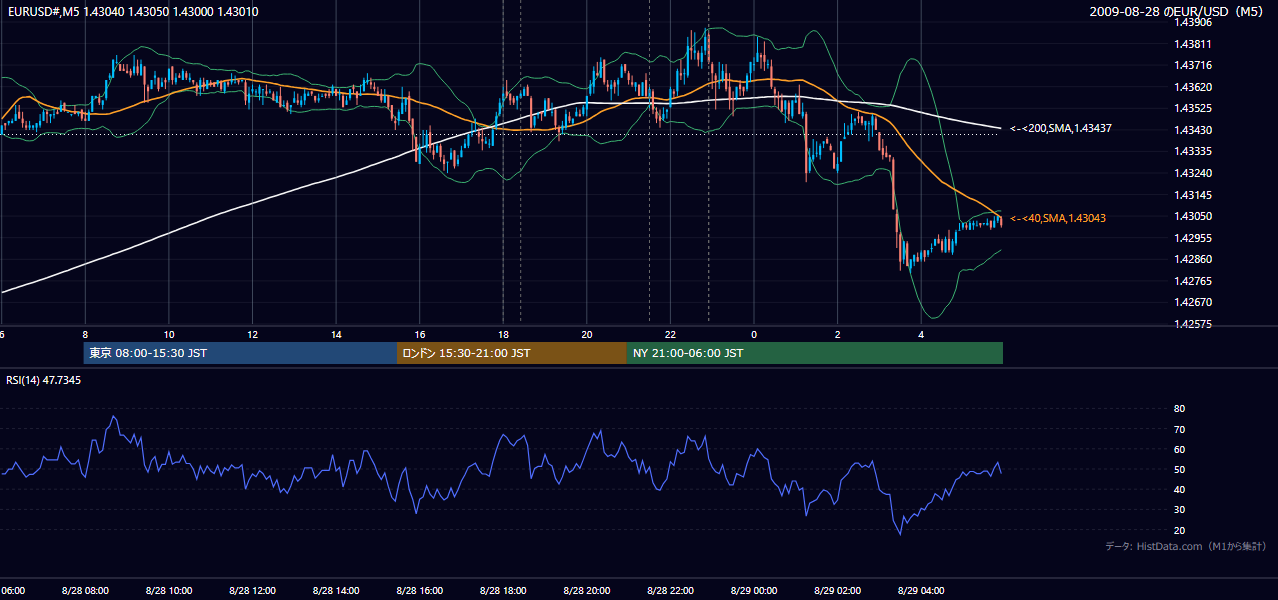Image resolution: width=1278 pixels, height=600 pixels.
Task: Click RSI scale value 30
Action: (x=1180, y=510)
